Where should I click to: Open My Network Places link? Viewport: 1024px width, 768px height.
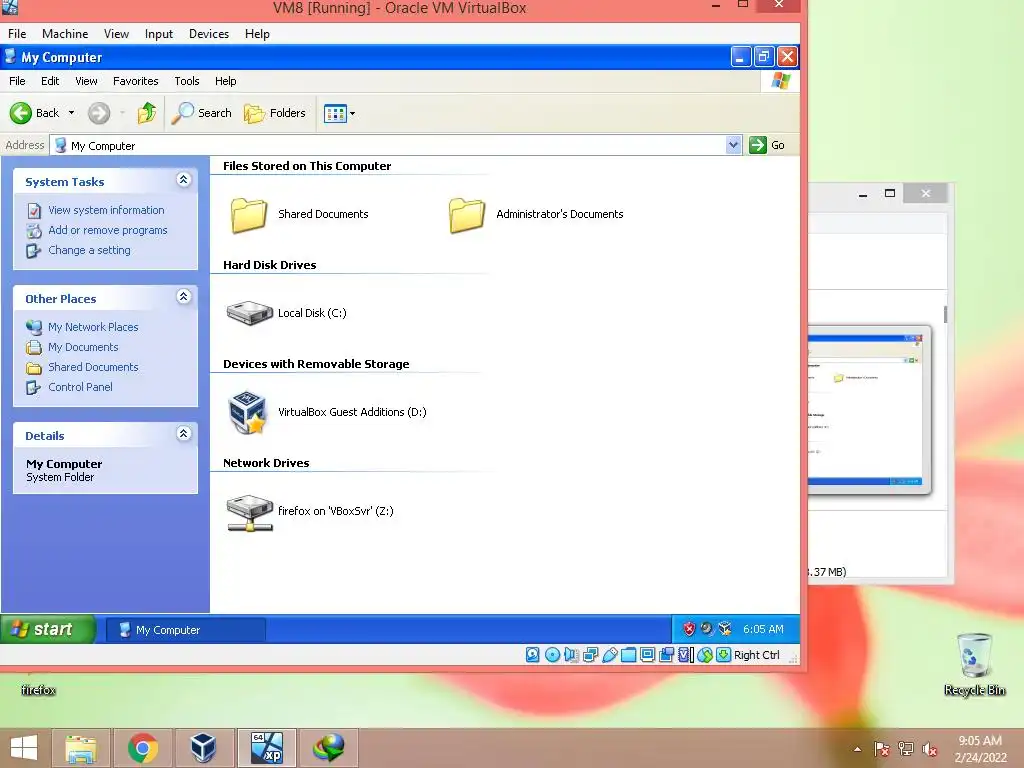(x=93, y=327)
